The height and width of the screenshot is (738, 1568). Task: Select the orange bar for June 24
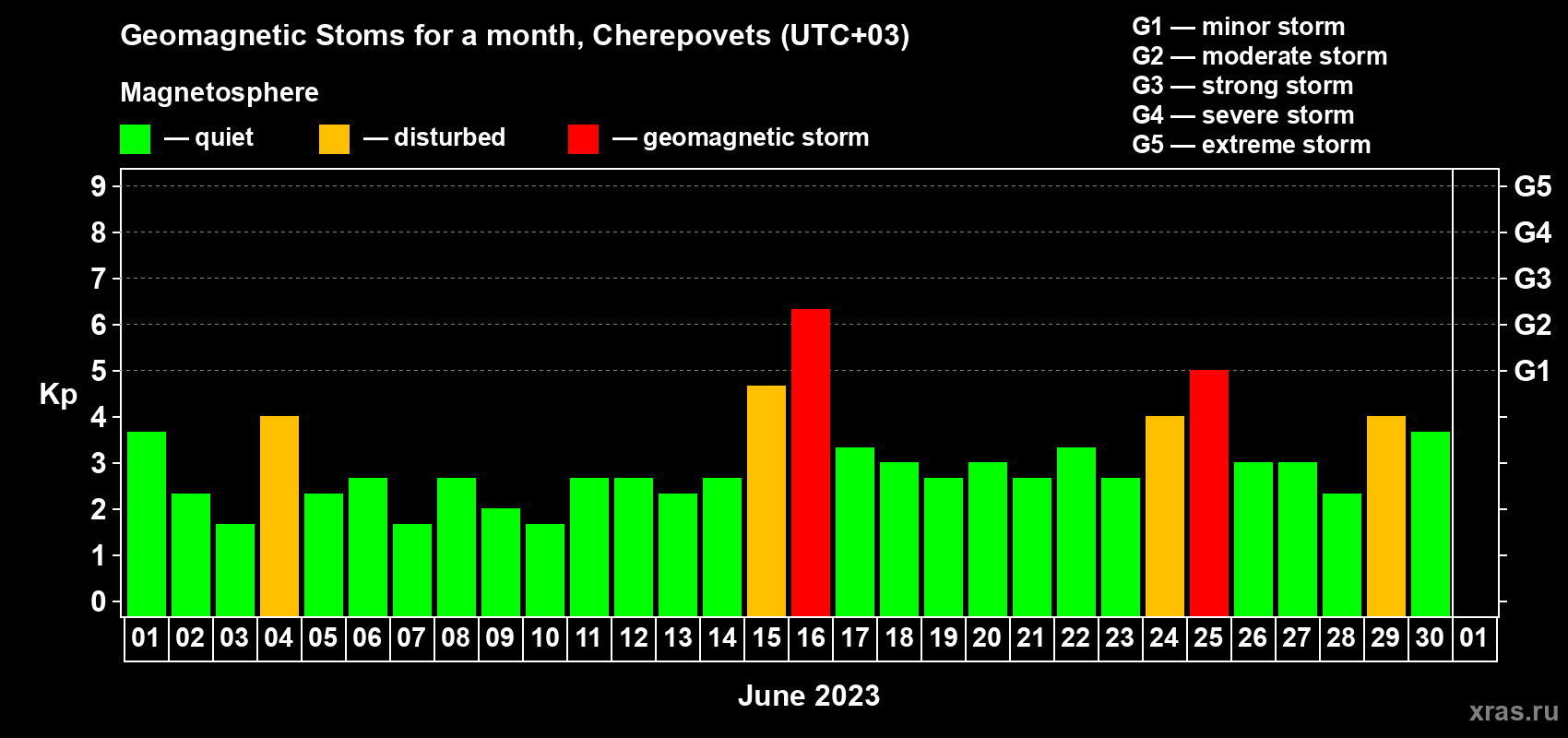point(1165,517)
